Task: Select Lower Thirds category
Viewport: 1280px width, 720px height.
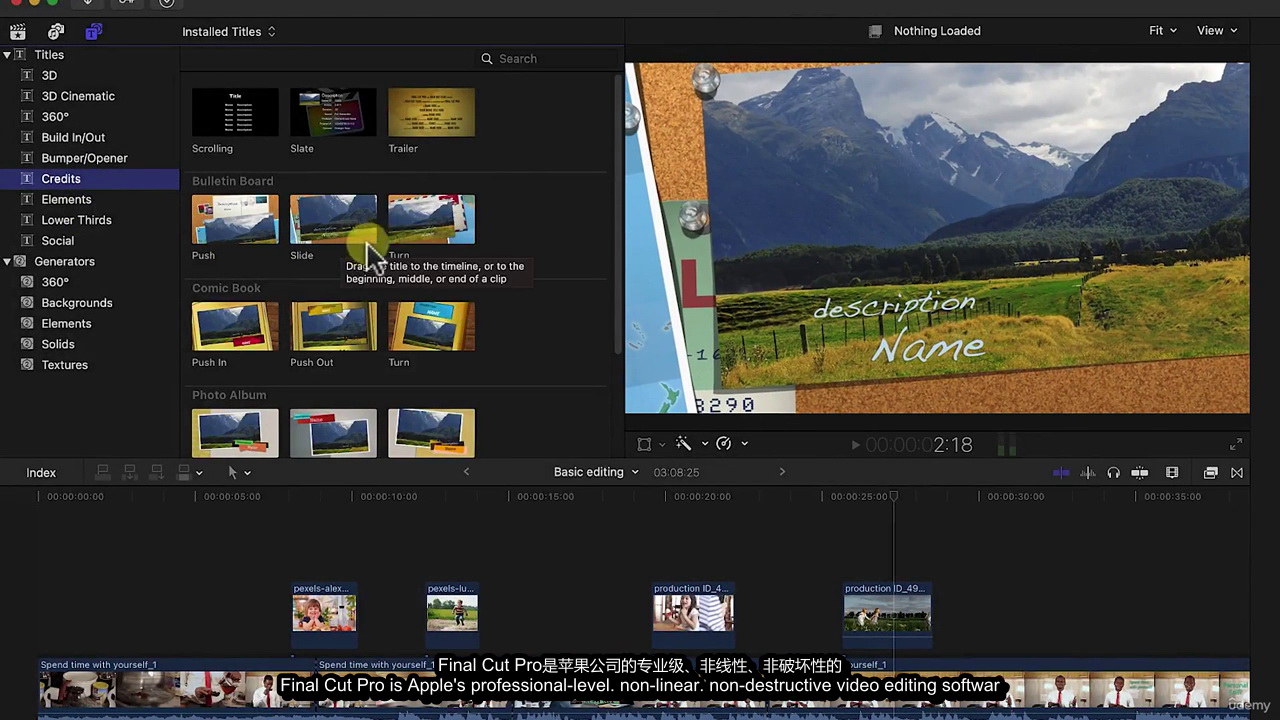Action: [76, 220]
